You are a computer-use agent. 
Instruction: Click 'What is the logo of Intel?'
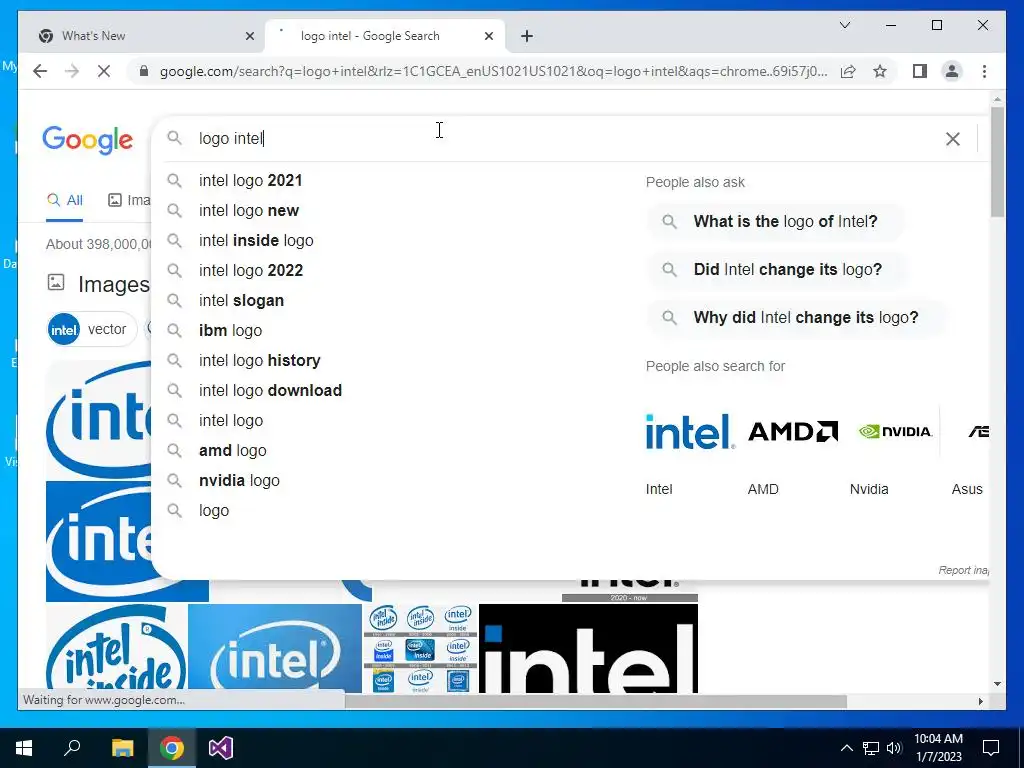775,221
